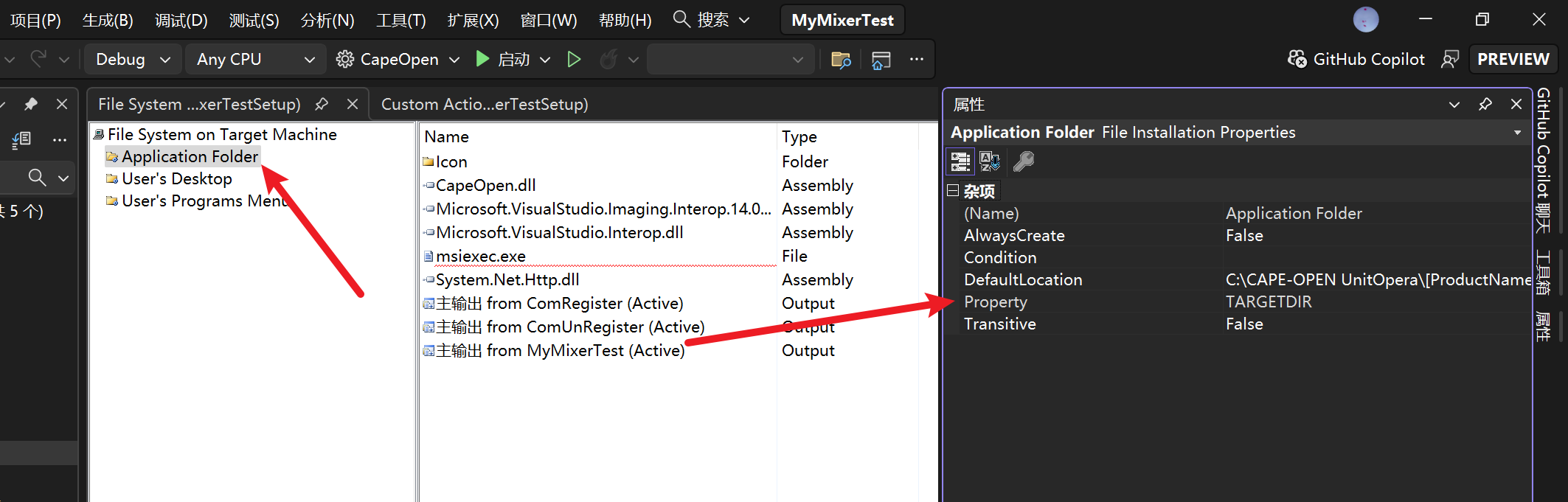The width and height of the screenshot is (1568, 502).
Task: Pin the Properties panel
Action: point(1485,104)
